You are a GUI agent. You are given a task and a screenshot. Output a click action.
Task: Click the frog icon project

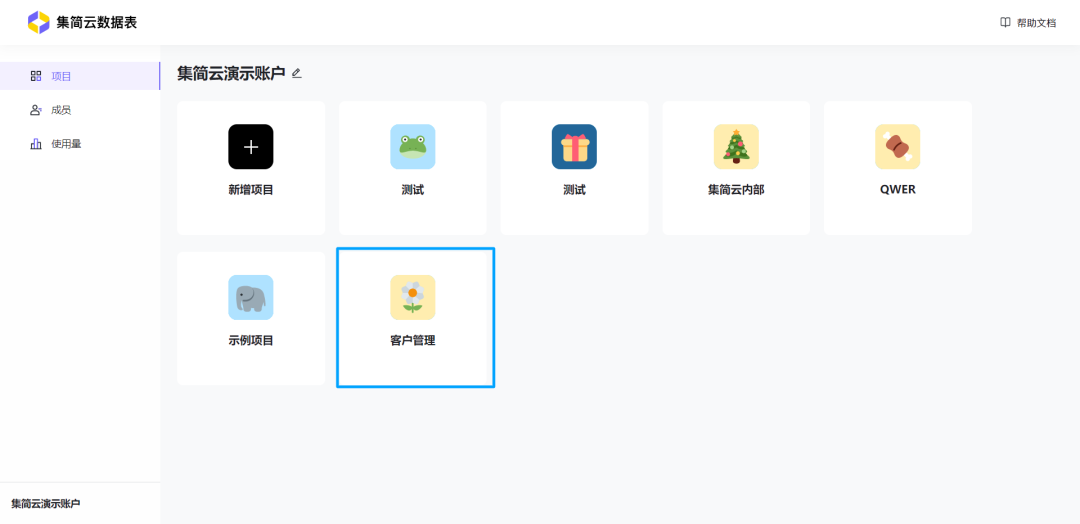(x=413, y=147)
